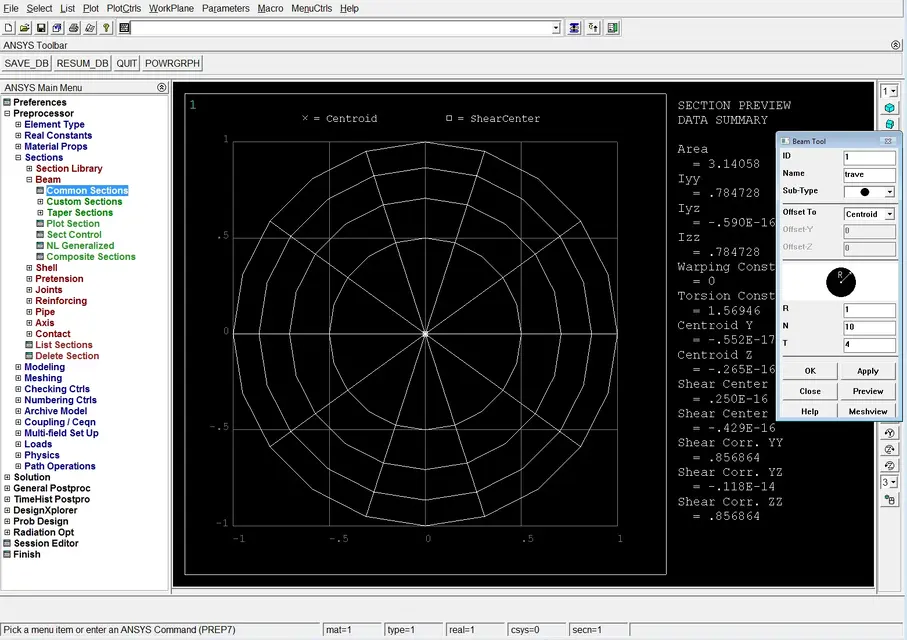Click OK in the Beam Tool

point(810,371)
